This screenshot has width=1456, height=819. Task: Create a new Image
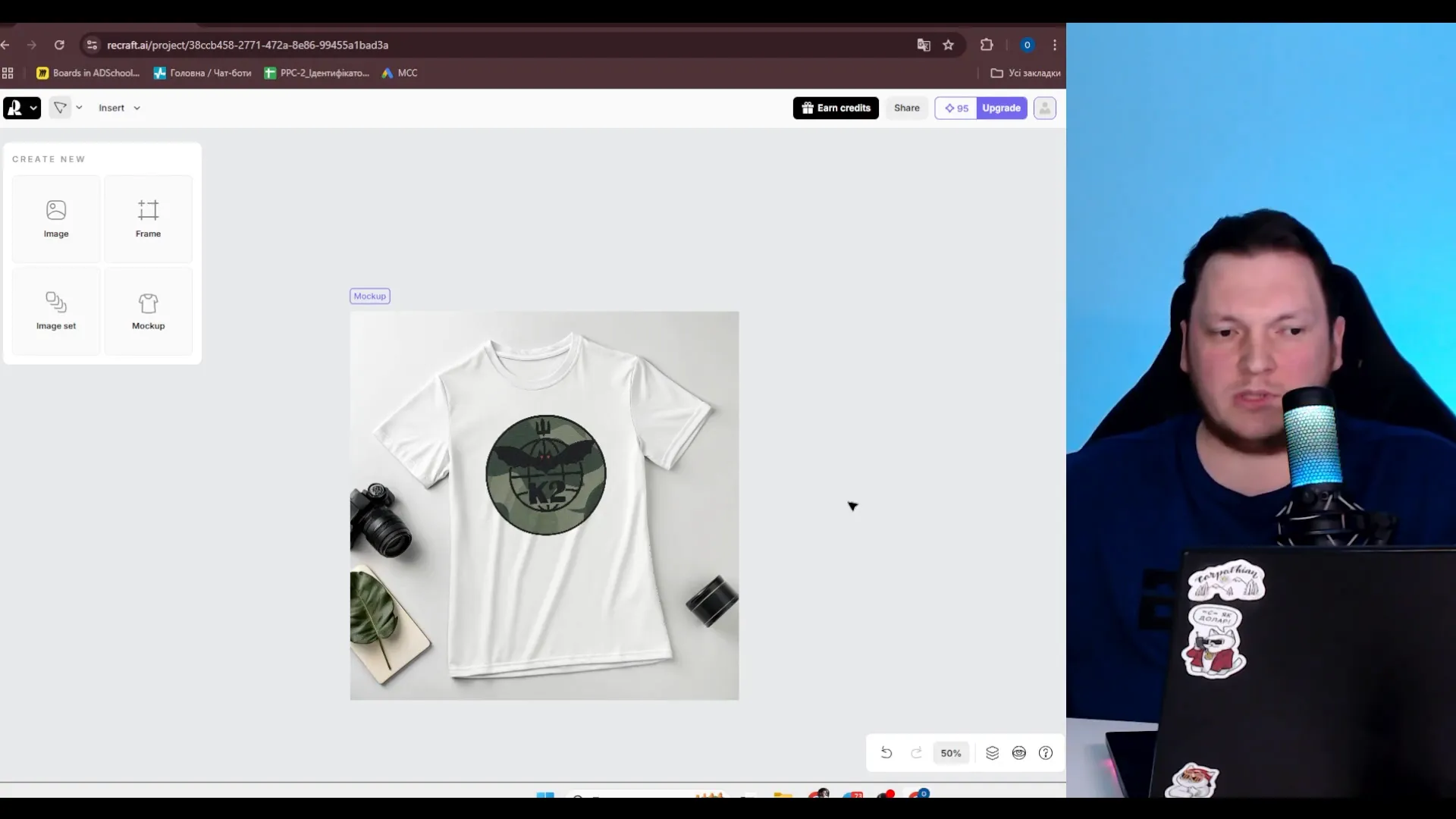point(56,219)
